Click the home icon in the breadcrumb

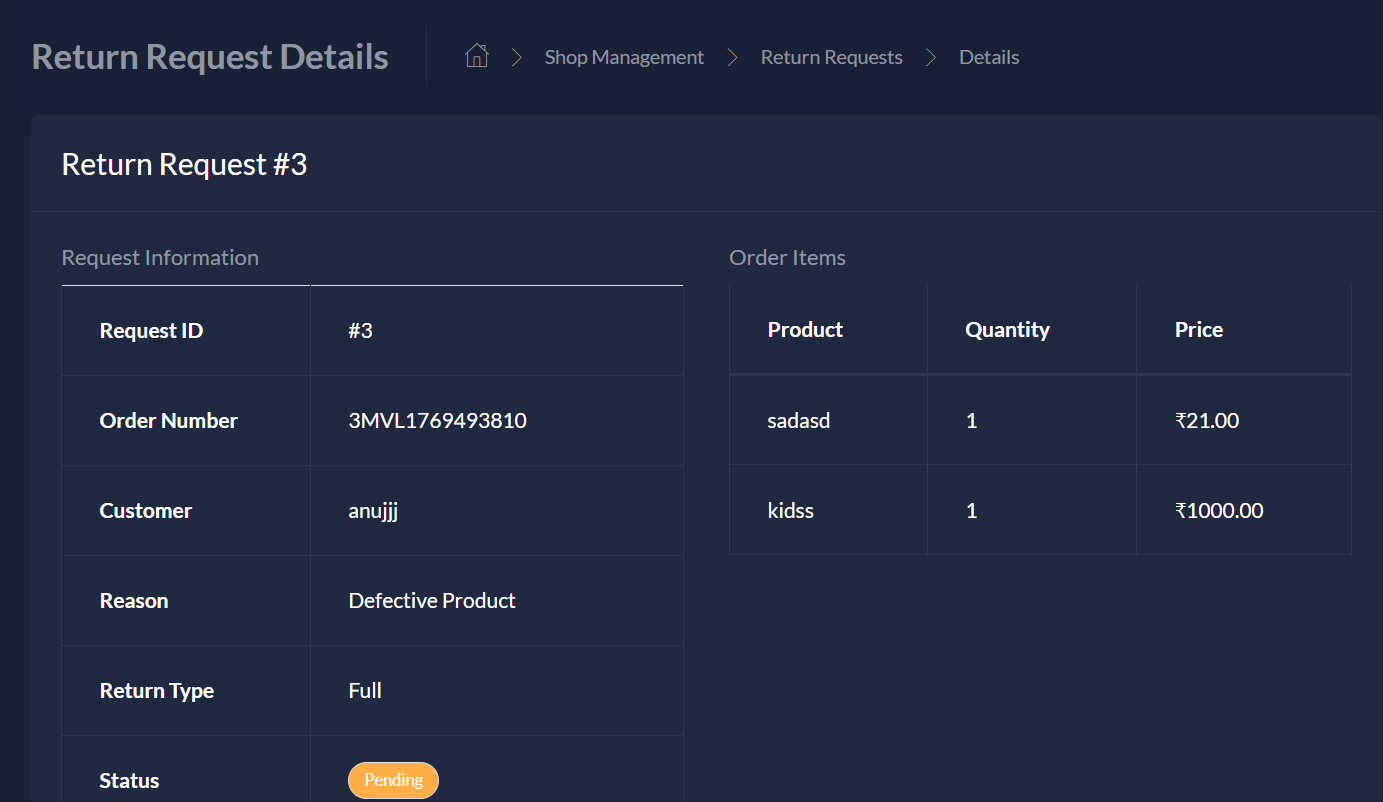click(x=476, y=56)
